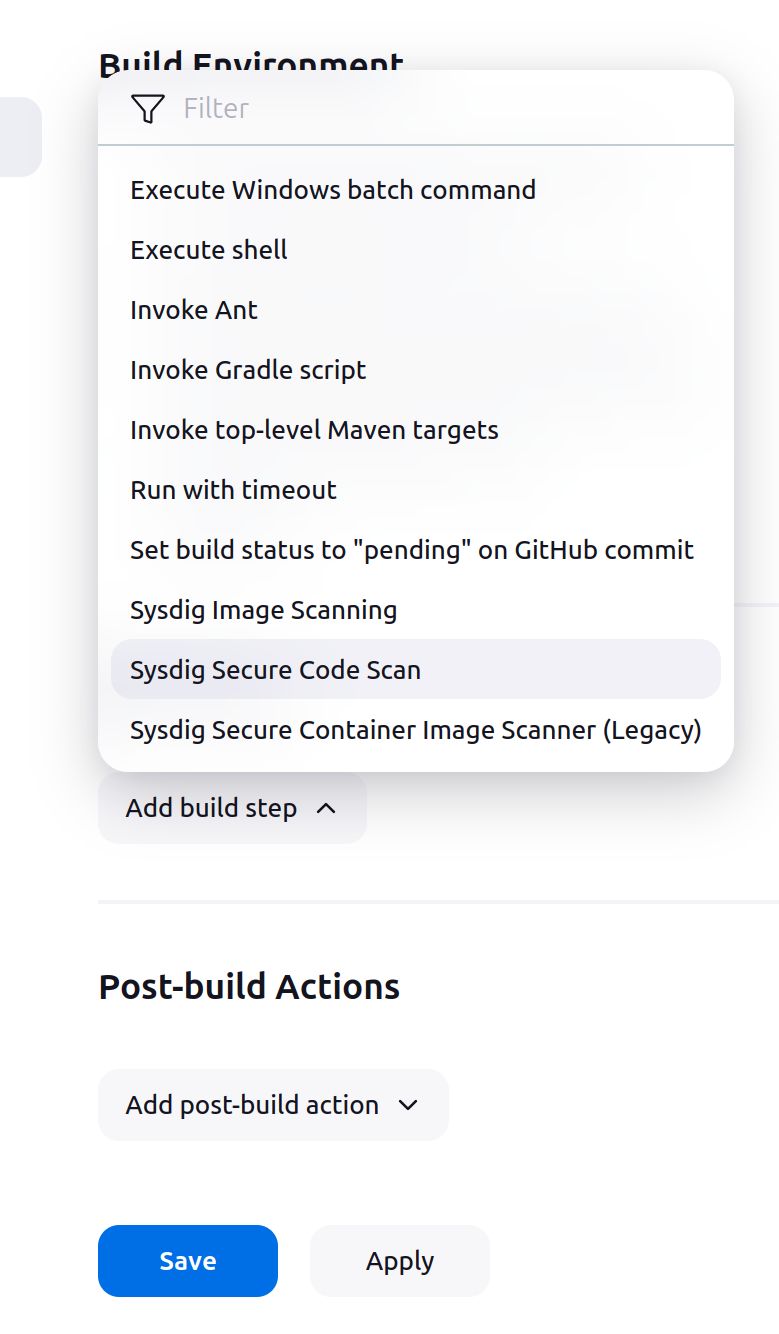Select Invoke Gradle script option
The width and height of the screenshot is (779, 1334).
(248, 370)
